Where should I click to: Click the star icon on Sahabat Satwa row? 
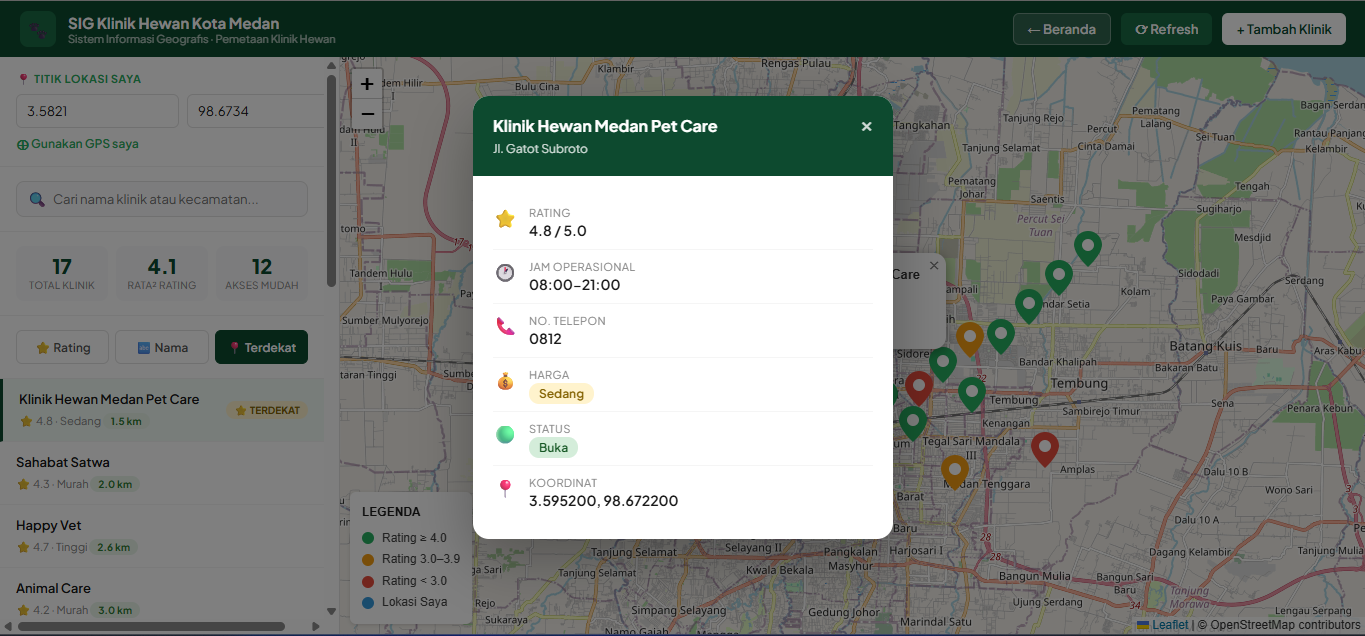[25, 484]
